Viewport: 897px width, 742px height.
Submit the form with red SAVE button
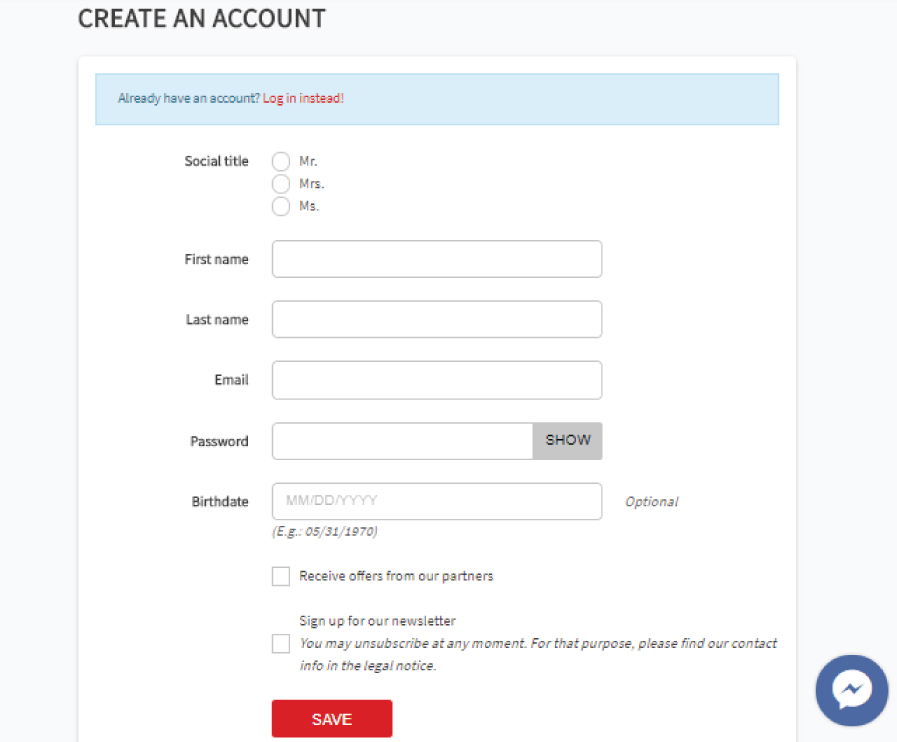[x=332, y=719]
